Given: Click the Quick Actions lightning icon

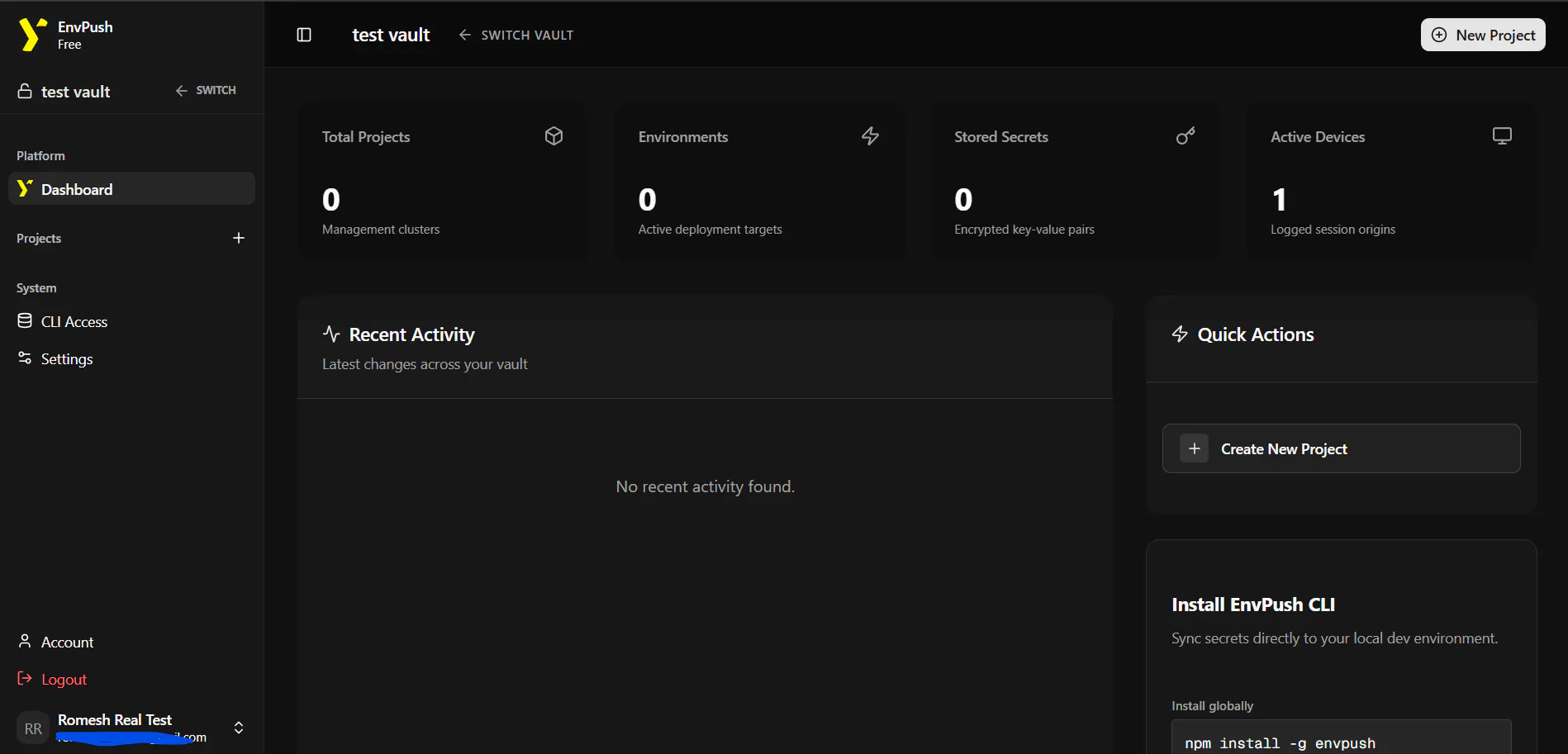Looking at the screenshot, I should (x=1181, y=334).
